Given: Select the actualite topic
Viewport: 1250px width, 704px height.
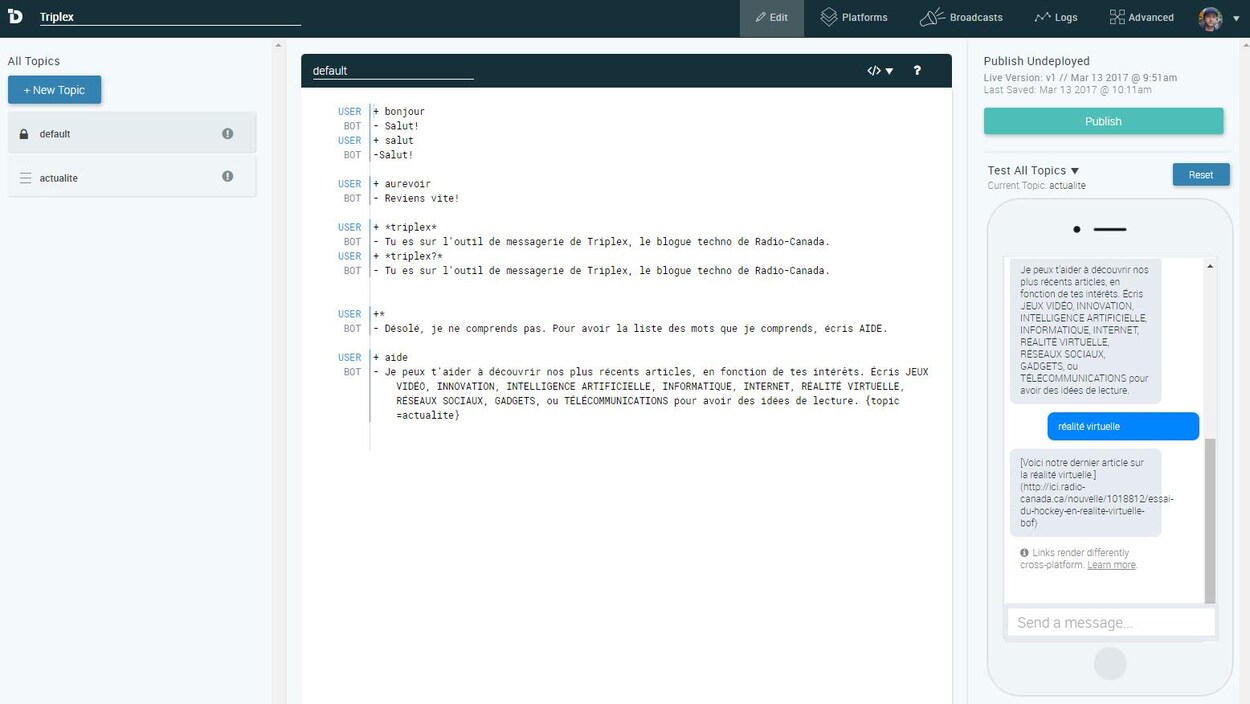Looking at the screenshot, I should (x=132, y=177).
